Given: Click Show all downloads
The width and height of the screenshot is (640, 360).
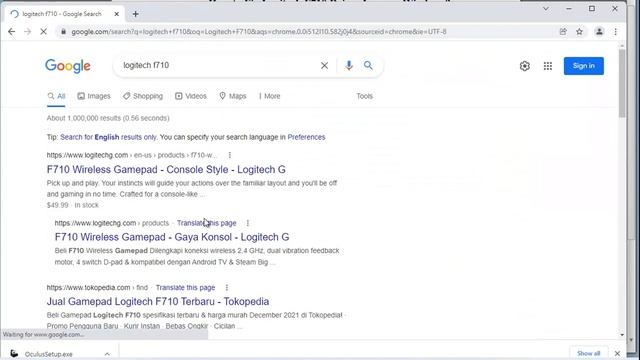Looking at the screenshot, I should (x=588, y=353).
